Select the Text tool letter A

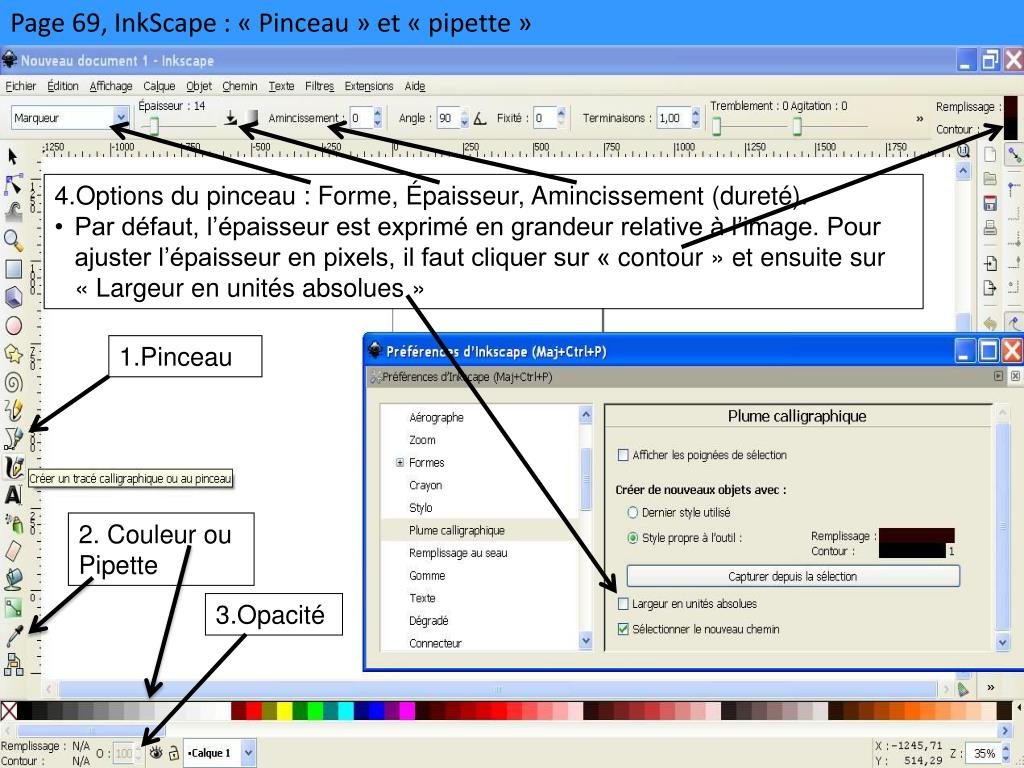point(13,495)
